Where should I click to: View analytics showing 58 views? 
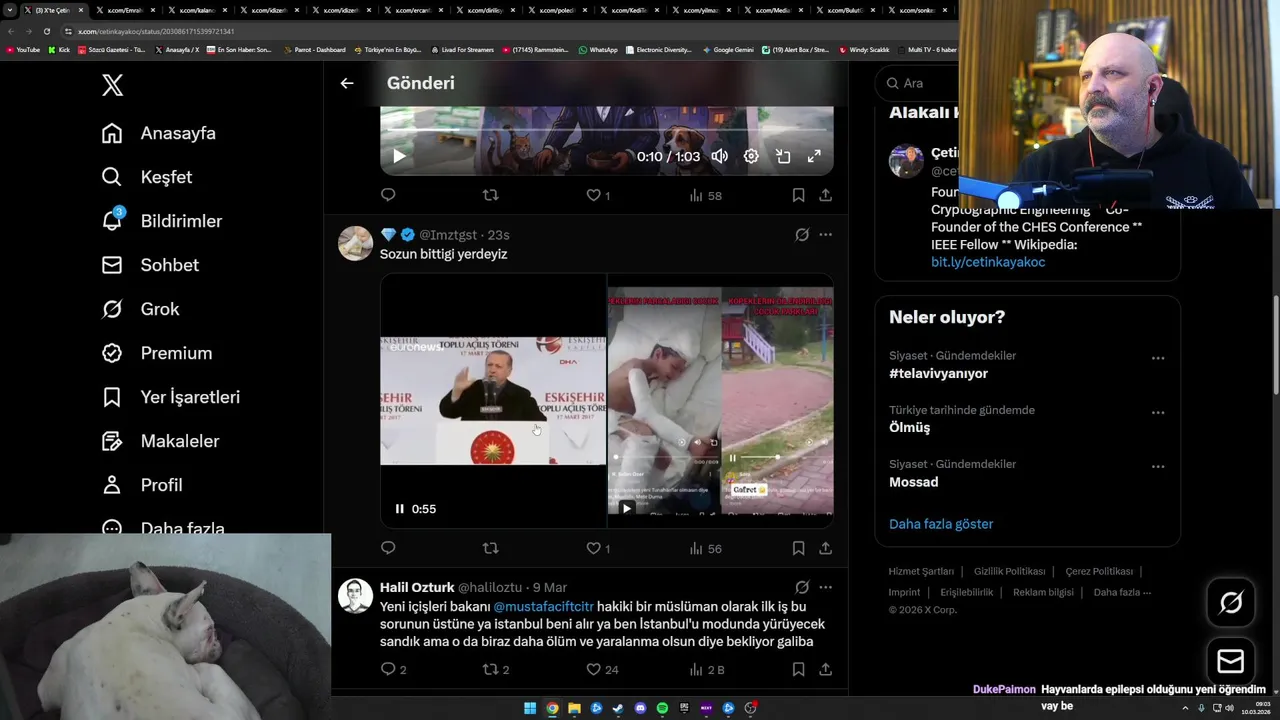tap(705, 195)
